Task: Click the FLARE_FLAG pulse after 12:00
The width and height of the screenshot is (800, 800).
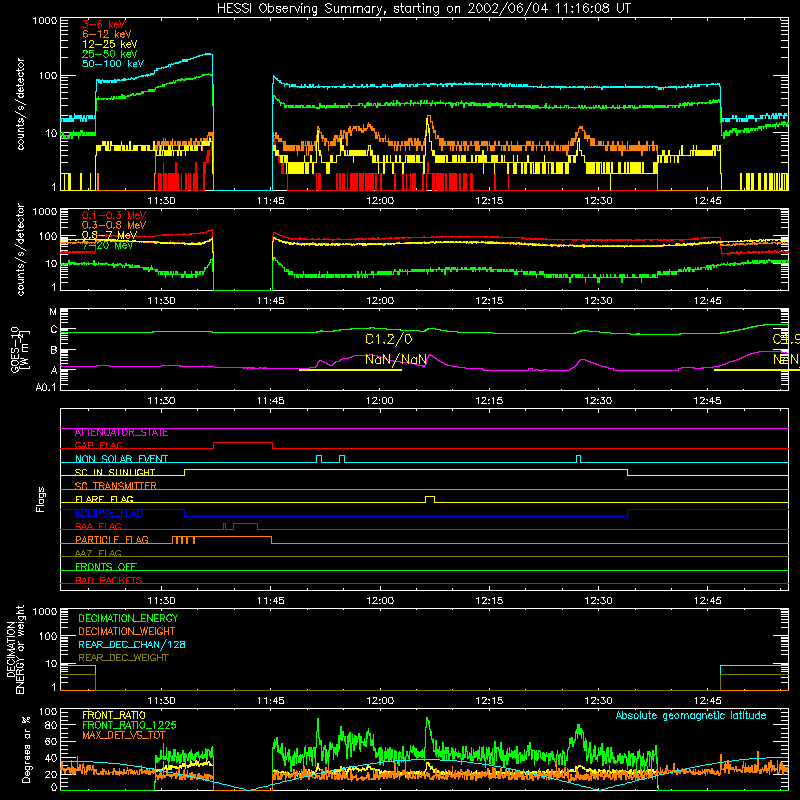Action: tap(430, 499)
